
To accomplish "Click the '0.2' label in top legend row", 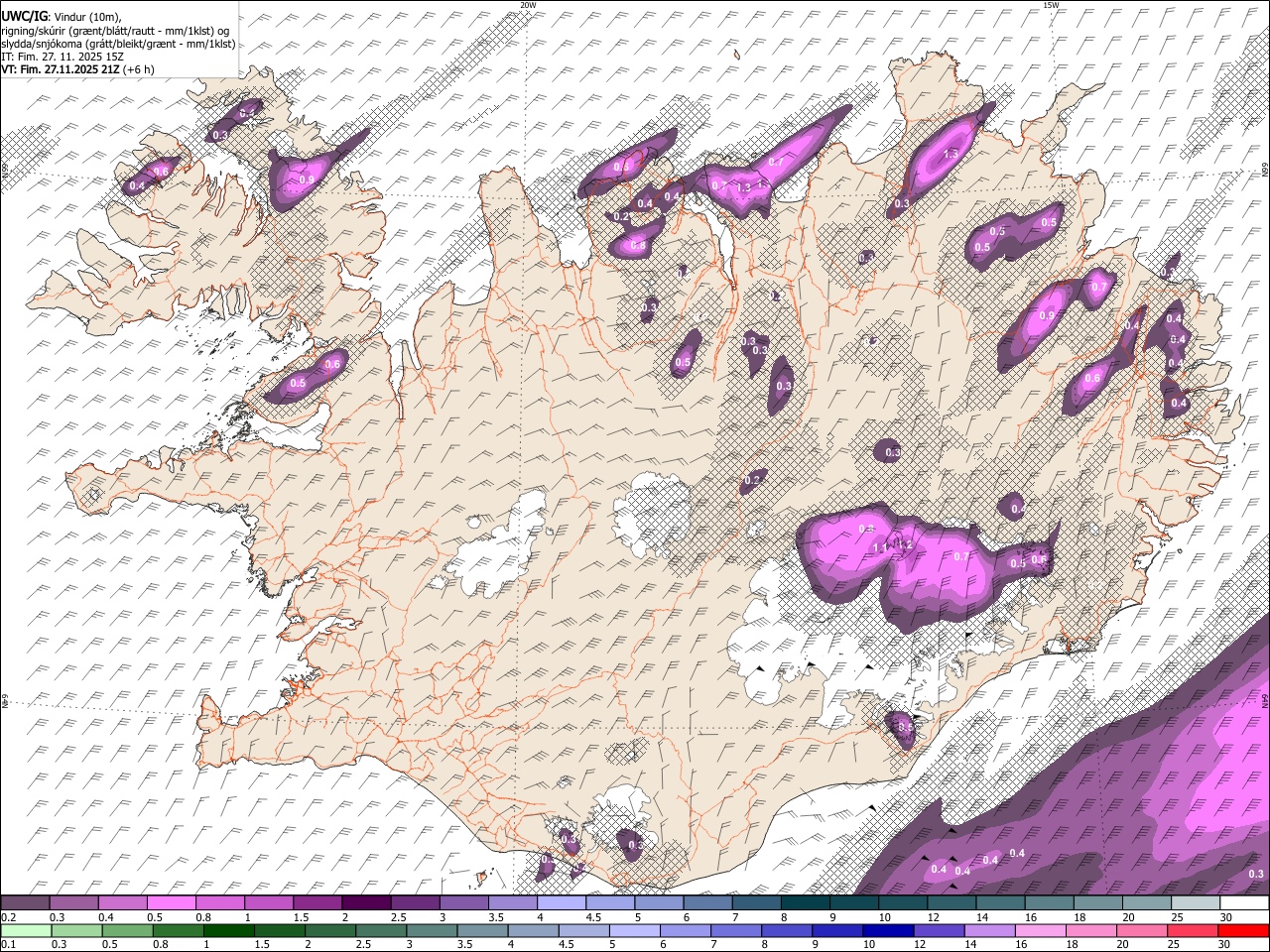I will [9, 917].
